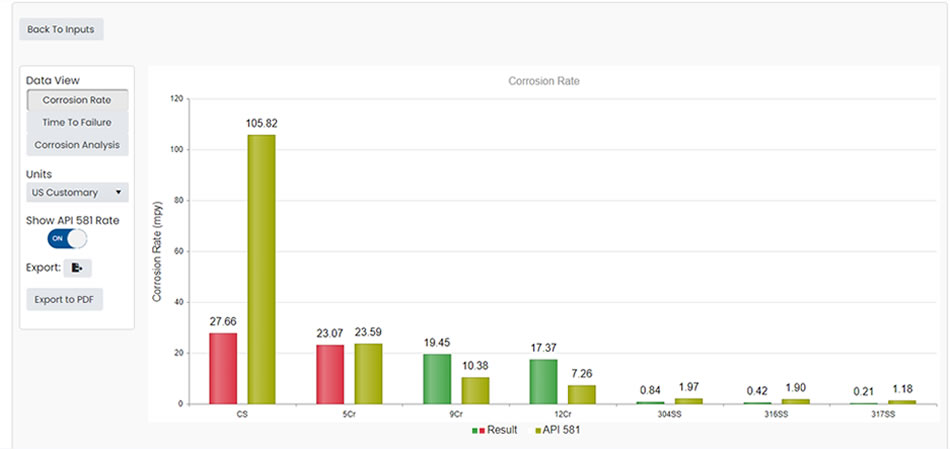
Task: Click the 12Cr Result bar at 17.37
Action: tap(543, 381)
